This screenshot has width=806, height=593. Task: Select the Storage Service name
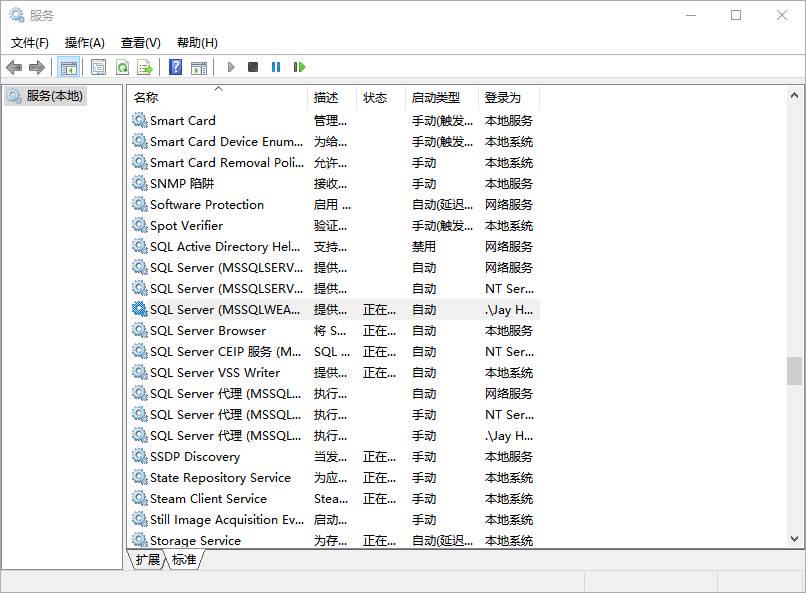point(195,541)
